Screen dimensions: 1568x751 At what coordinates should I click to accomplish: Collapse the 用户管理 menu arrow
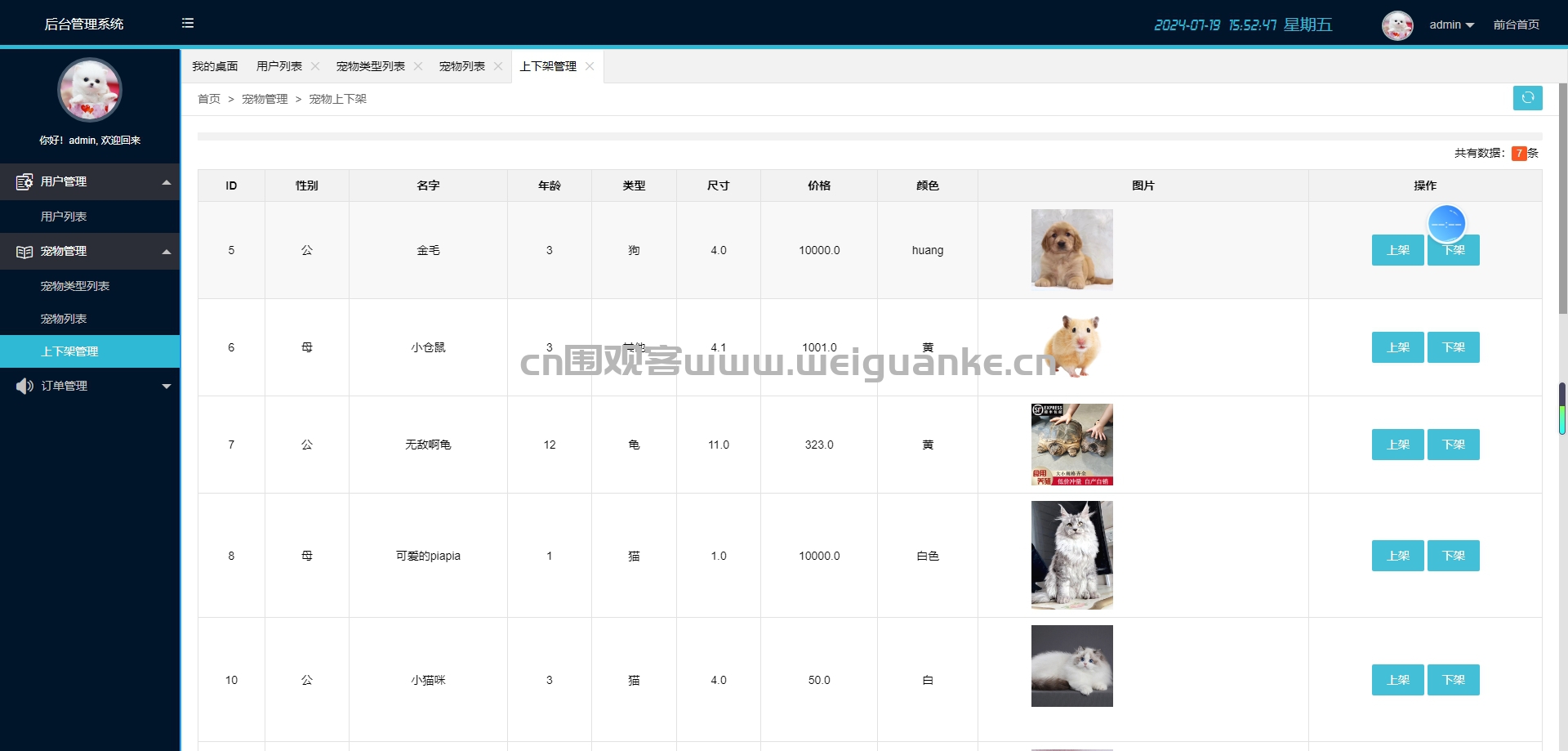click(167, 182)
